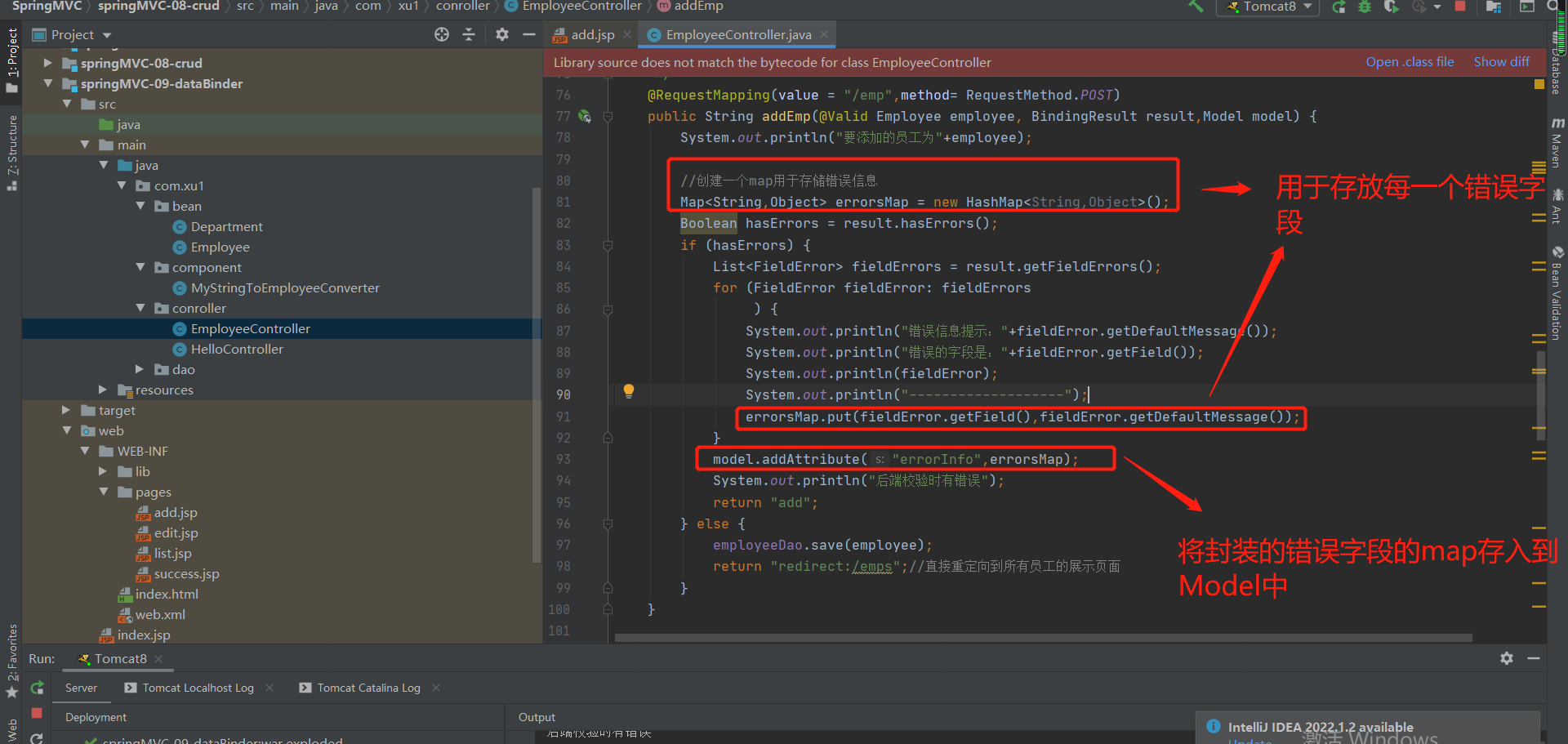Image resolution: width=1568 pixels, height=744 pixels.
Task: Click the Profiler run icon
Action: 1419,7
